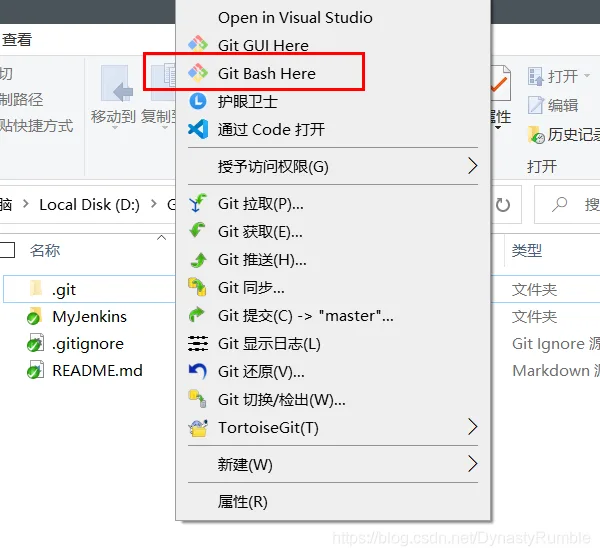Click the search input field
This screenshot has height=556, width=600.
(567, 205)
